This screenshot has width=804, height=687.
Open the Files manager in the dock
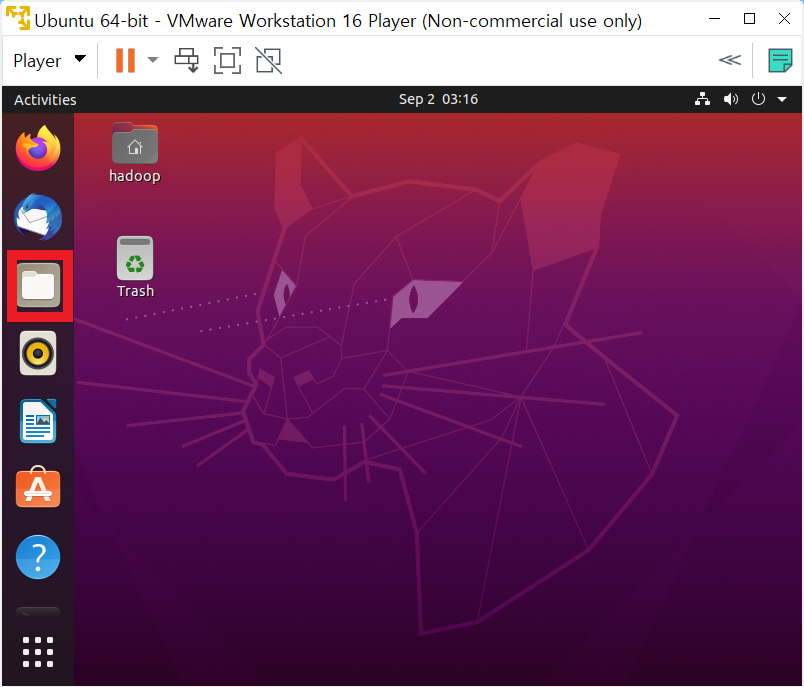click(38, 285)
